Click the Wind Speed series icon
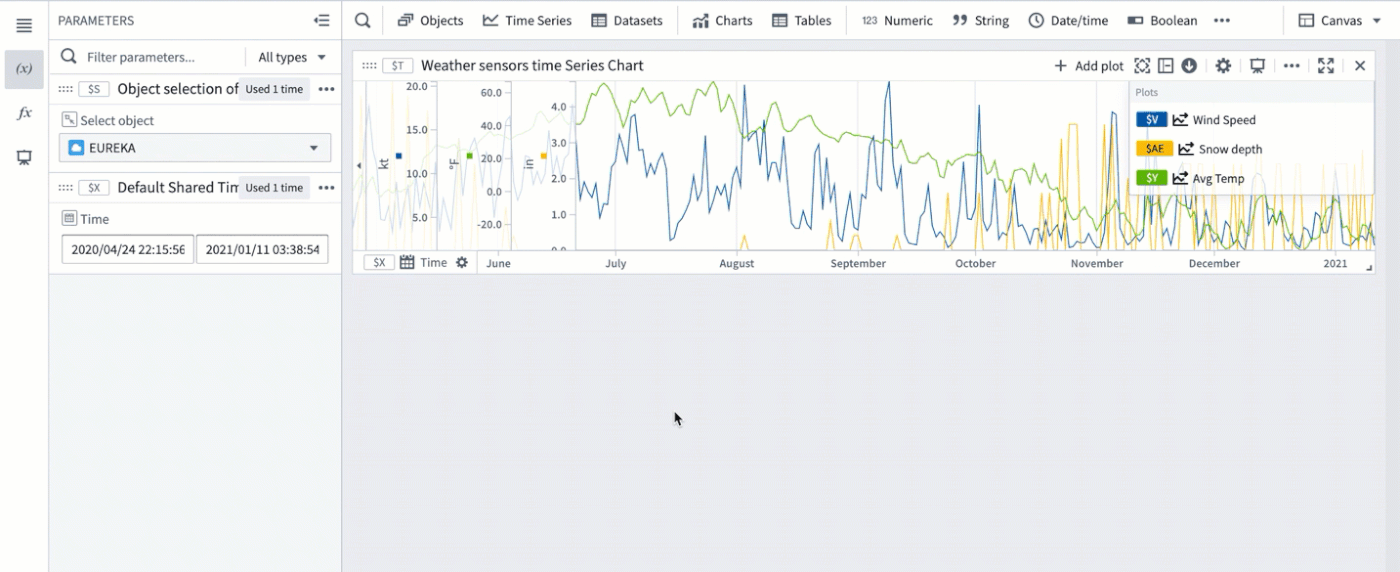1400x572 pixels. (1180, 120)
